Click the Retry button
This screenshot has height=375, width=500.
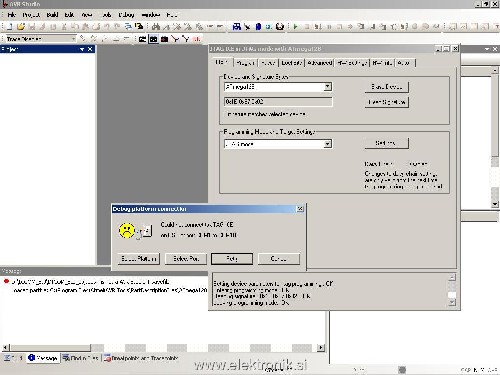point(232,259)
